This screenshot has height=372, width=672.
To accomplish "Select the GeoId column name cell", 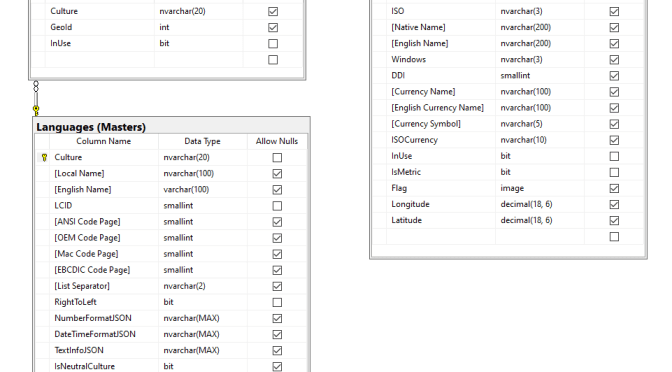I will coord(100,27).
